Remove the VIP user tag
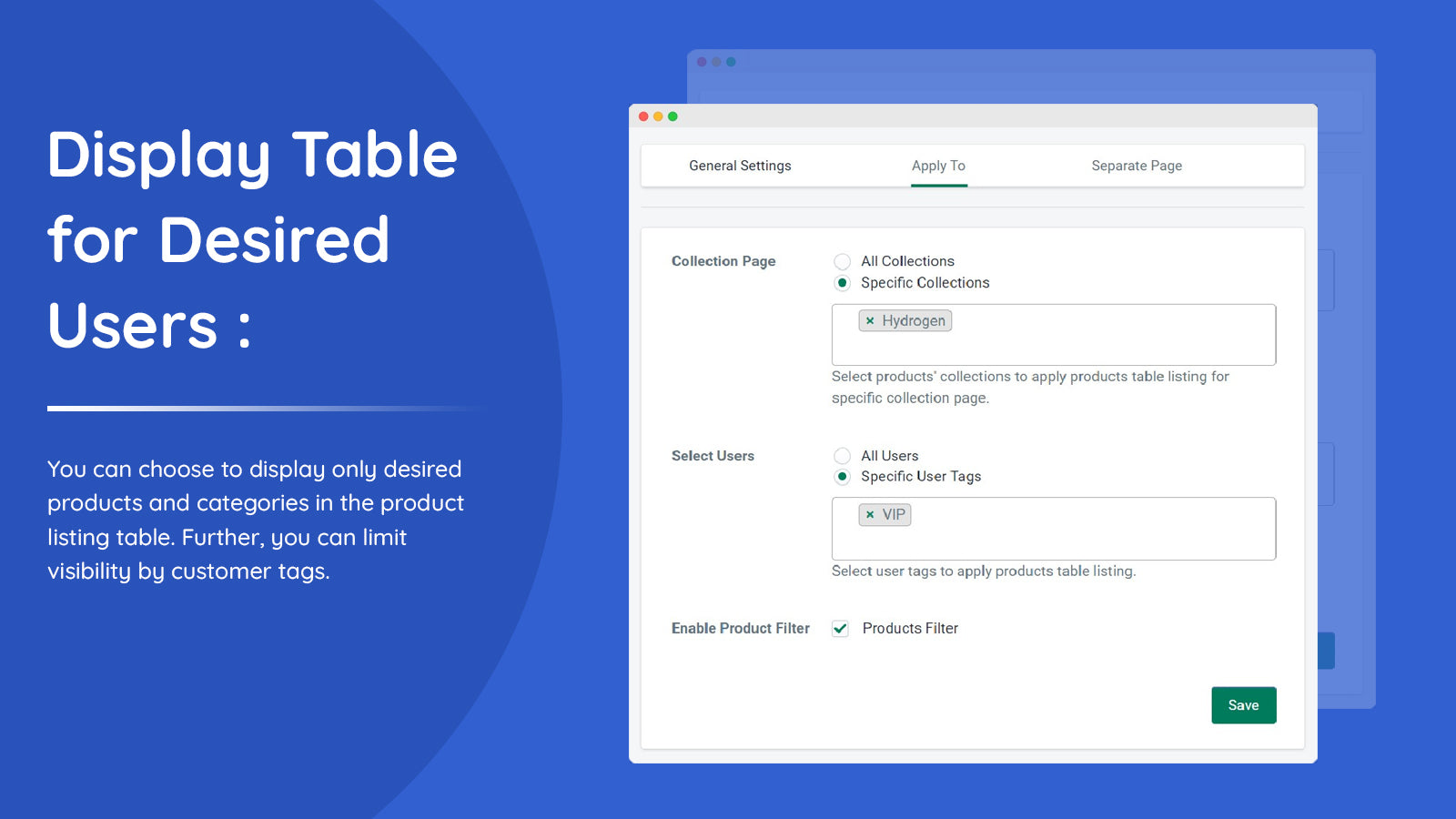 [x=870, y=515]
